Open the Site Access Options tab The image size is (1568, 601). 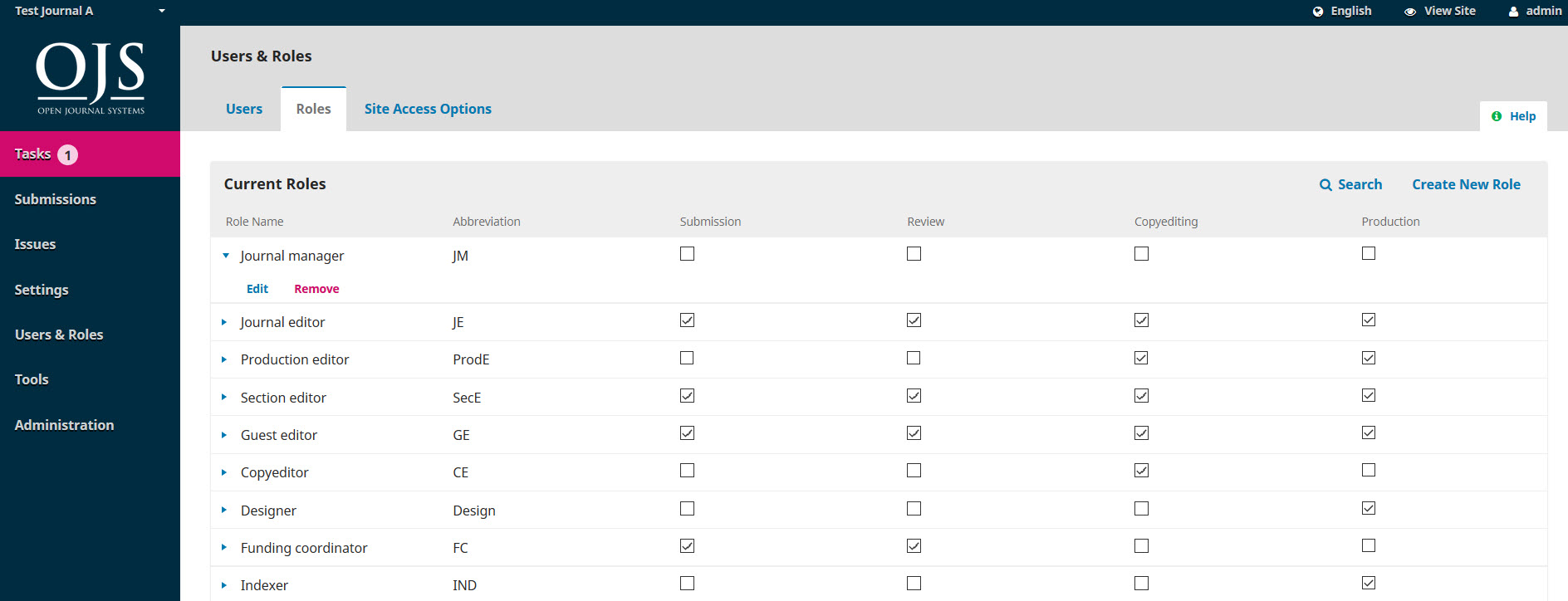point(428,110)
